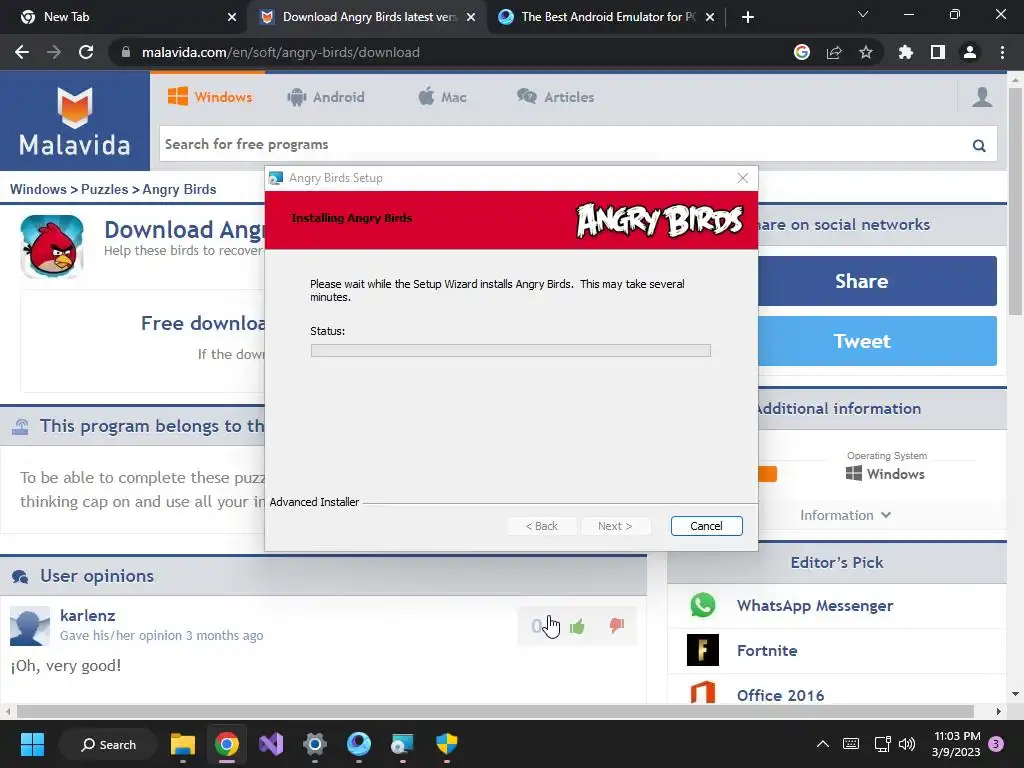1024x768 pixels.
Task: Open WhatsApp Messenger editor's pick
Action: click(x=814, y=605)
